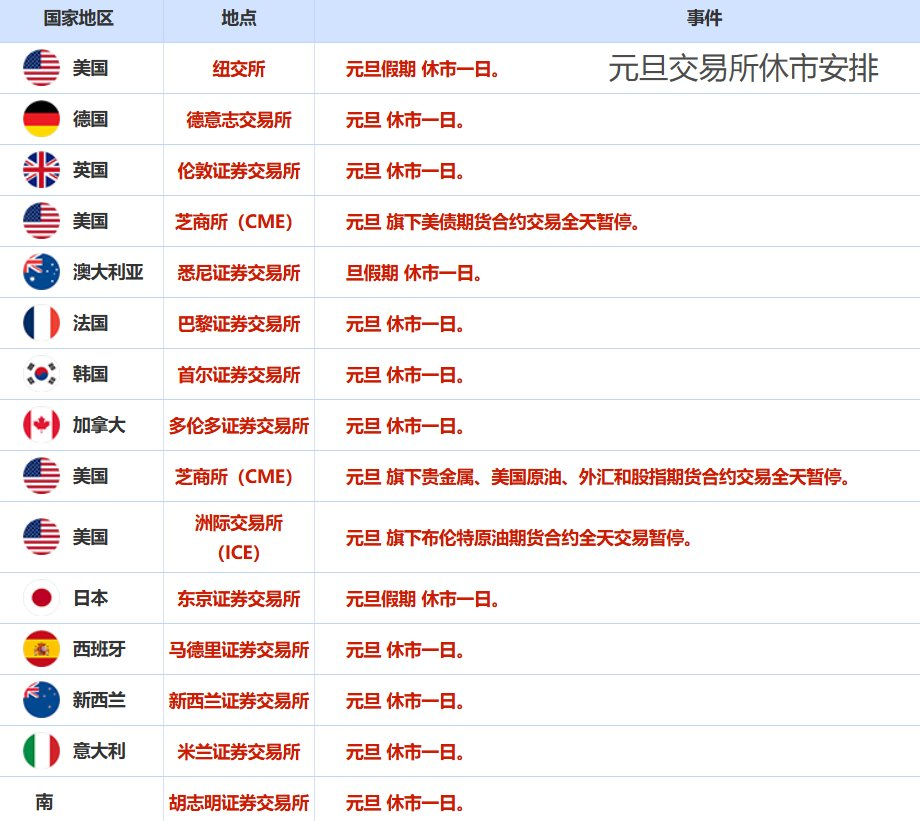Click the Italy flag icon next to 意大利

click(39, 751)
